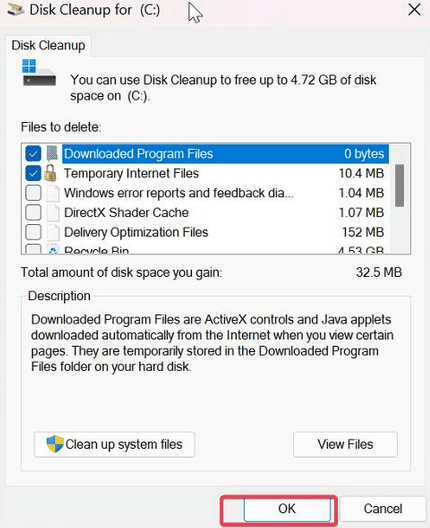430x528 pixels.
Task: Select the Disk Cleanup tab
Action: (48, 45)
